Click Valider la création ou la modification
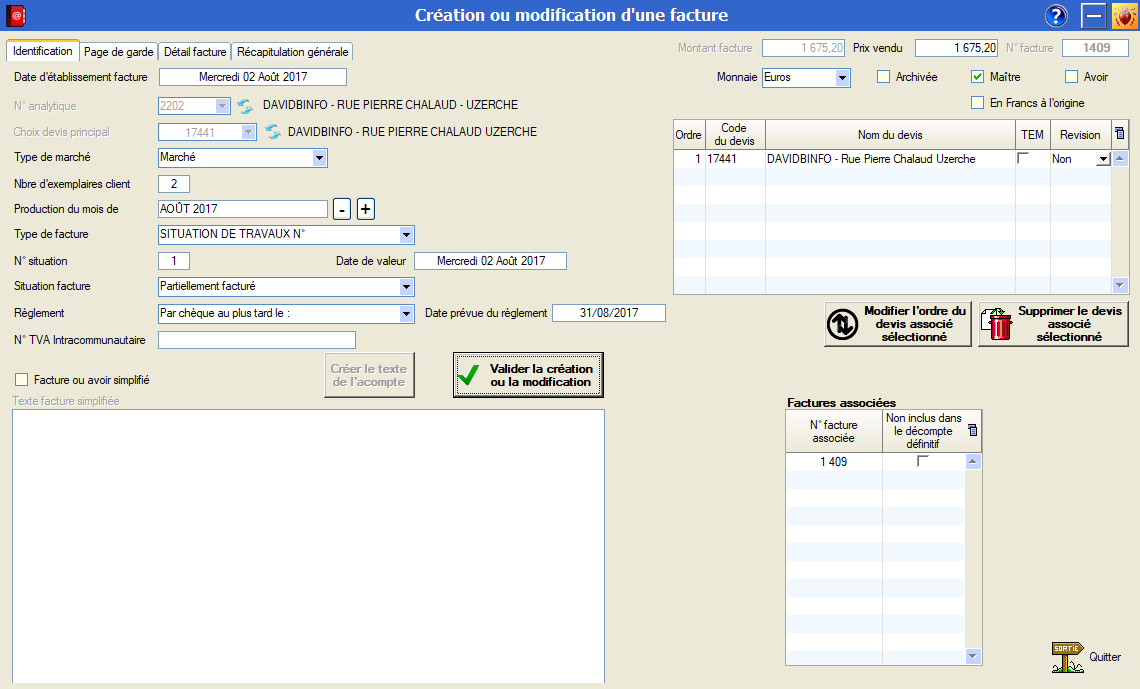Screen dimensions: 1140x689 click(528, 375)
